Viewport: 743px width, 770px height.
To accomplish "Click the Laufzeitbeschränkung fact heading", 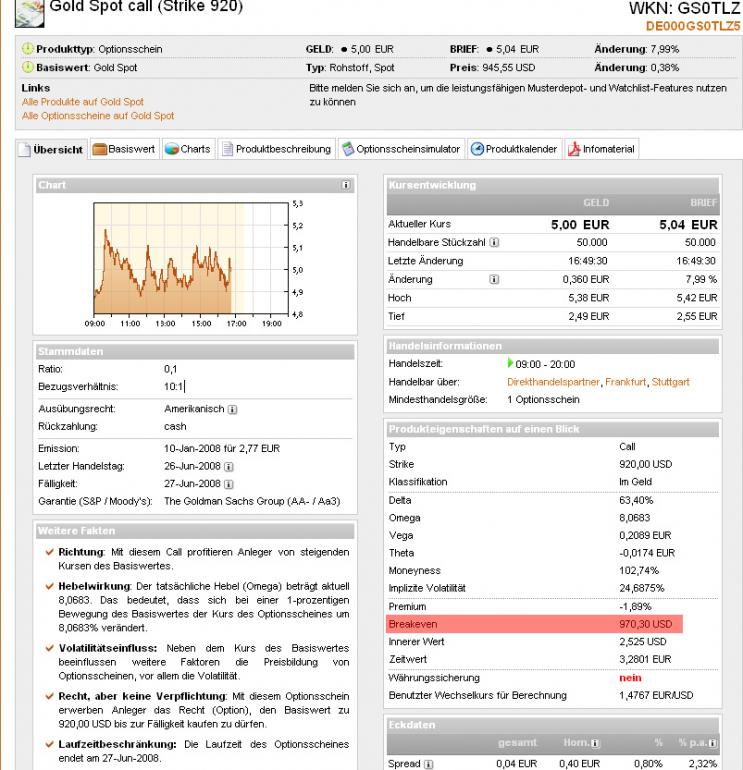I will pyautogui.click(x=117, y=744).
